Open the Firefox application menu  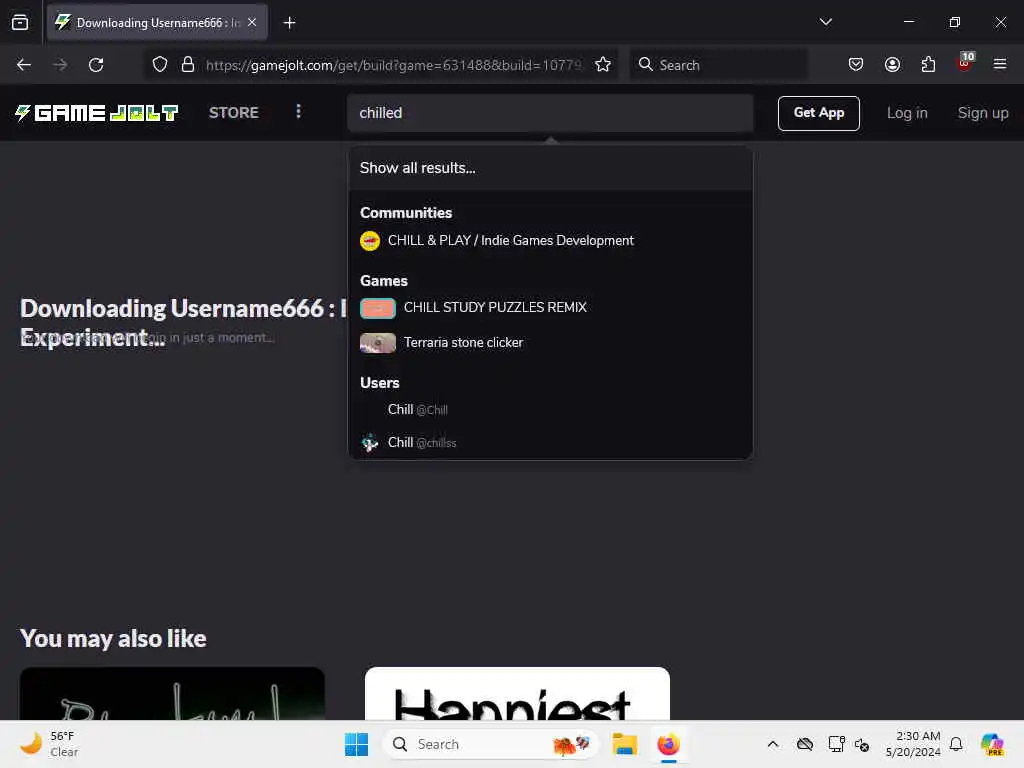1000,65
